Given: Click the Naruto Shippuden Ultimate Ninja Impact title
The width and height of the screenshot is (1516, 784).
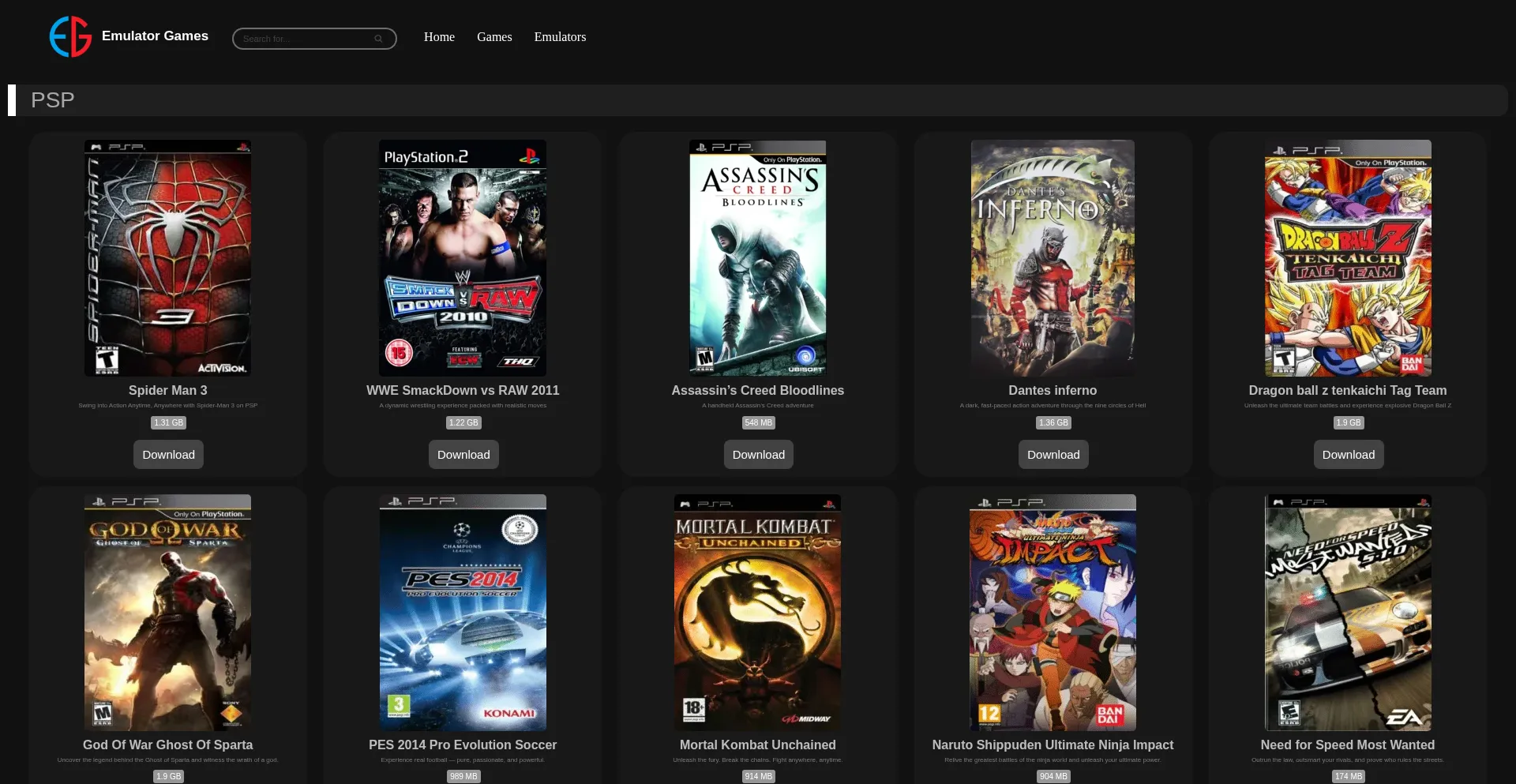Looking at the screenshot, I should point(1053,745).
